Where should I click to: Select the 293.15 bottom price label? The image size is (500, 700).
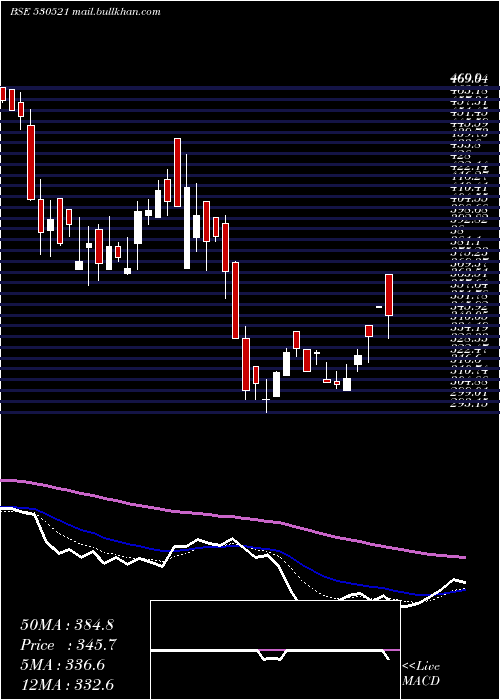coord(469,404)
